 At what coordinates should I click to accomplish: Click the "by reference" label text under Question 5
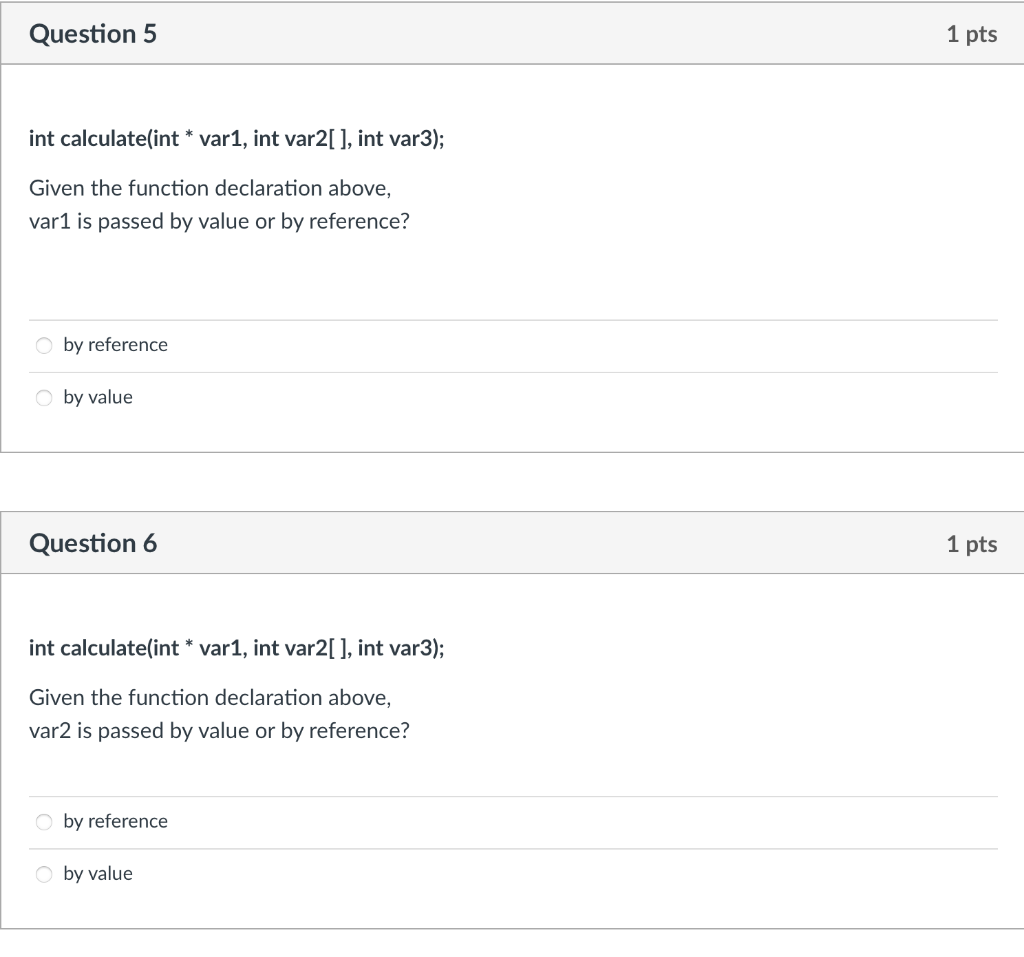[x=116, y=345]
